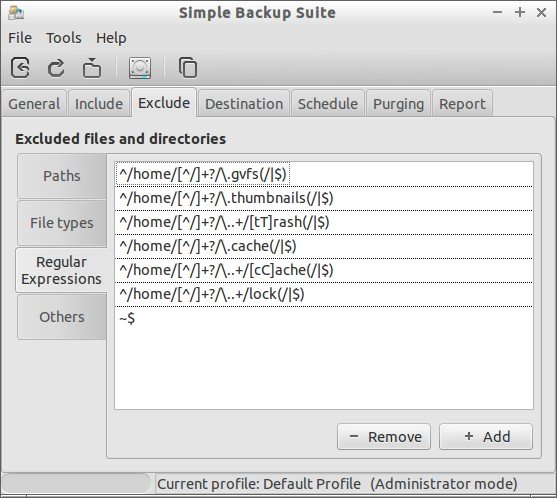Open the Purging tab
Viewport: 557px width, 498px height.
point(399,104)
